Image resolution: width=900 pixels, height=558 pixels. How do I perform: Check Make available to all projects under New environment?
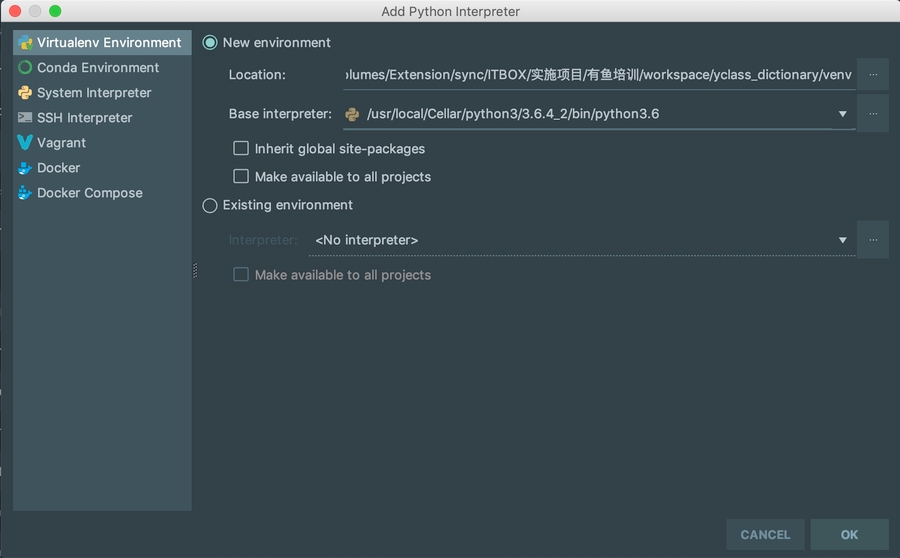(x=241, y=176)
